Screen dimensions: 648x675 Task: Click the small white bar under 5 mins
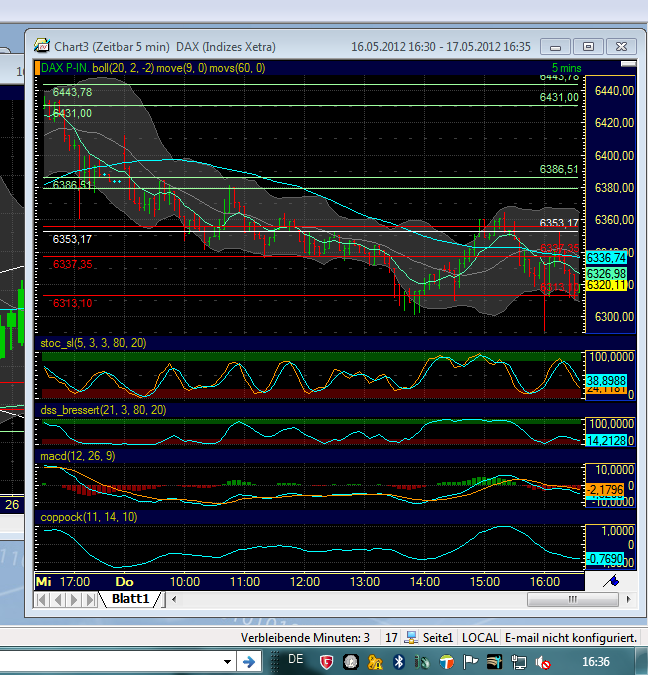(x=628, y=64)
